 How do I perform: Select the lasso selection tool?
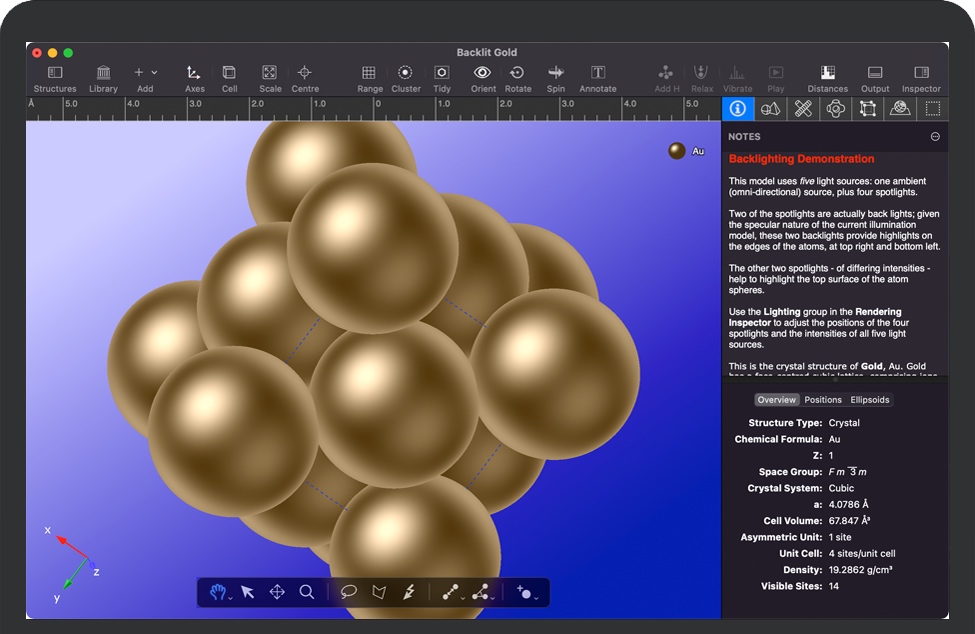[348, 592]
